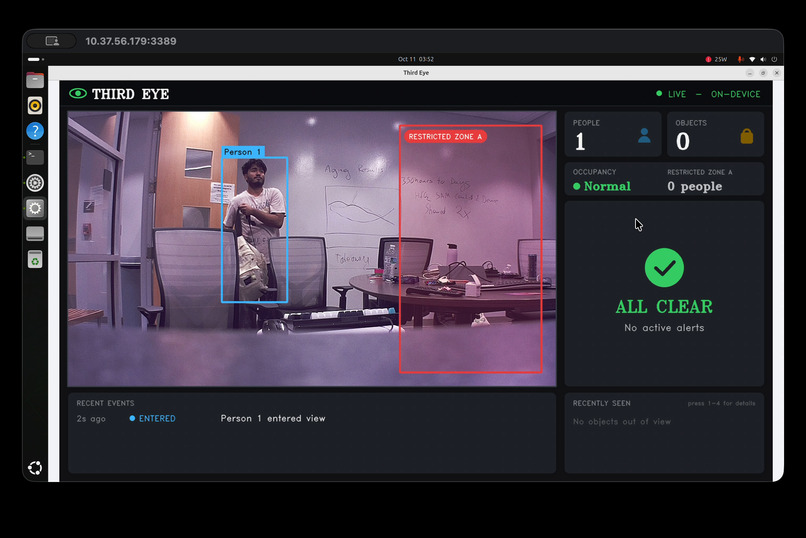Click the remote session icon beside the address
806x538 pixels.
tap(52, 41)
